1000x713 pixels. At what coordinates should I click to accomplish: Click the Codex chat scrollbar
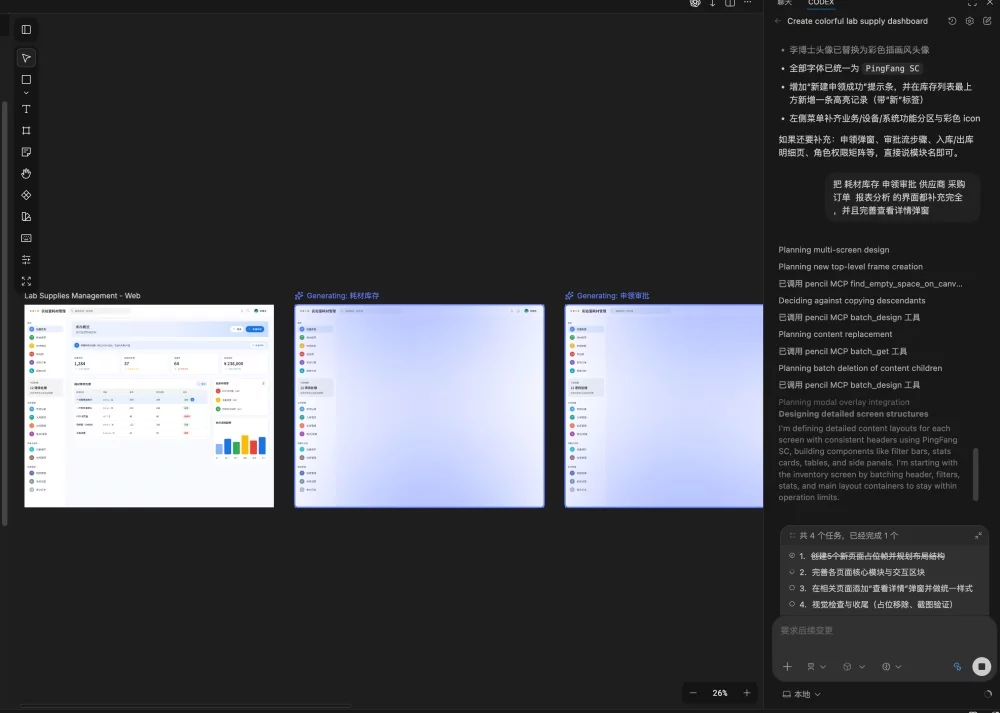(x=976, y=474)
